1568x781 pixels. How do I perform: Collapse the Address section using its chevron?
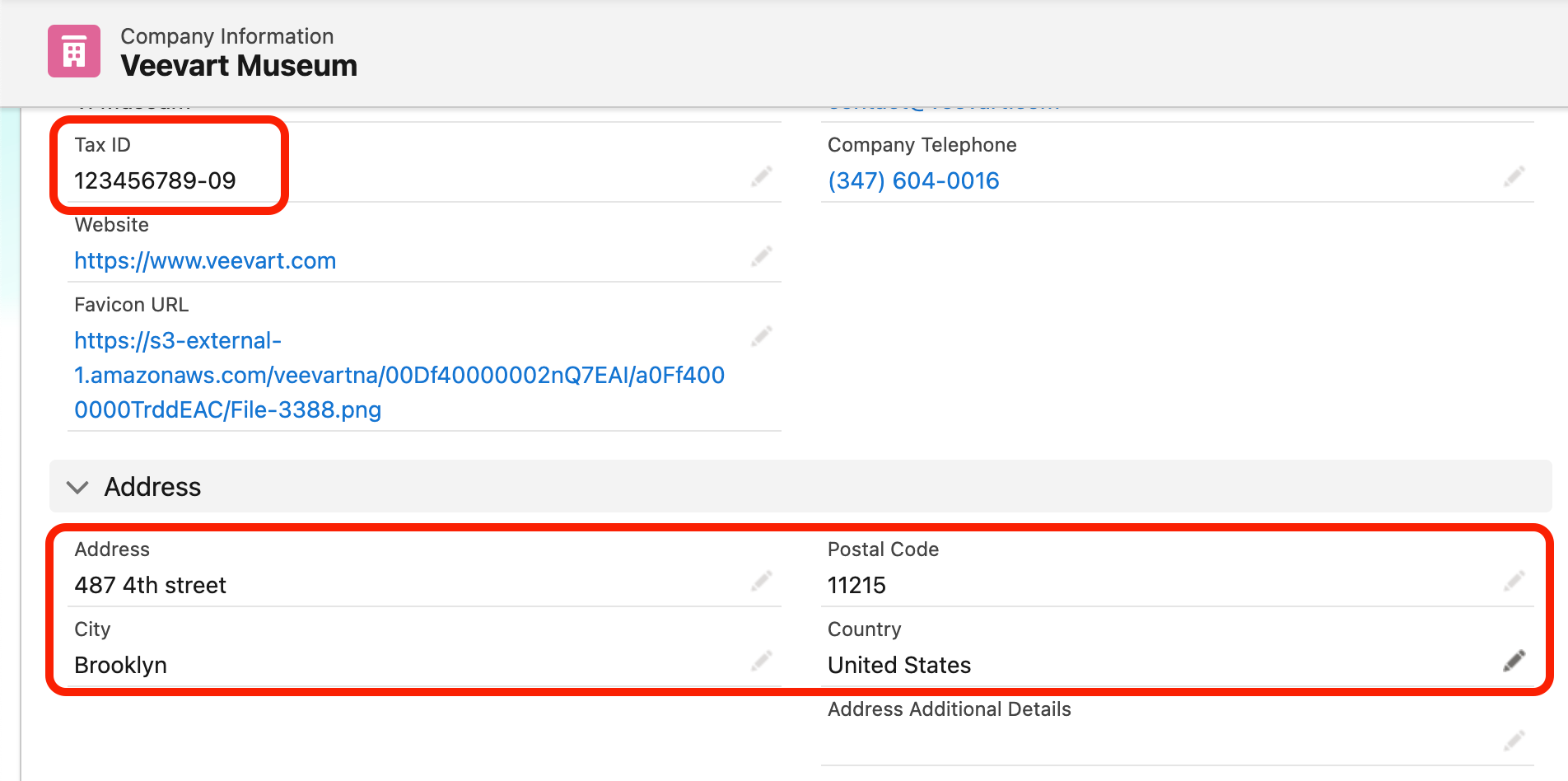pos(77,487)
